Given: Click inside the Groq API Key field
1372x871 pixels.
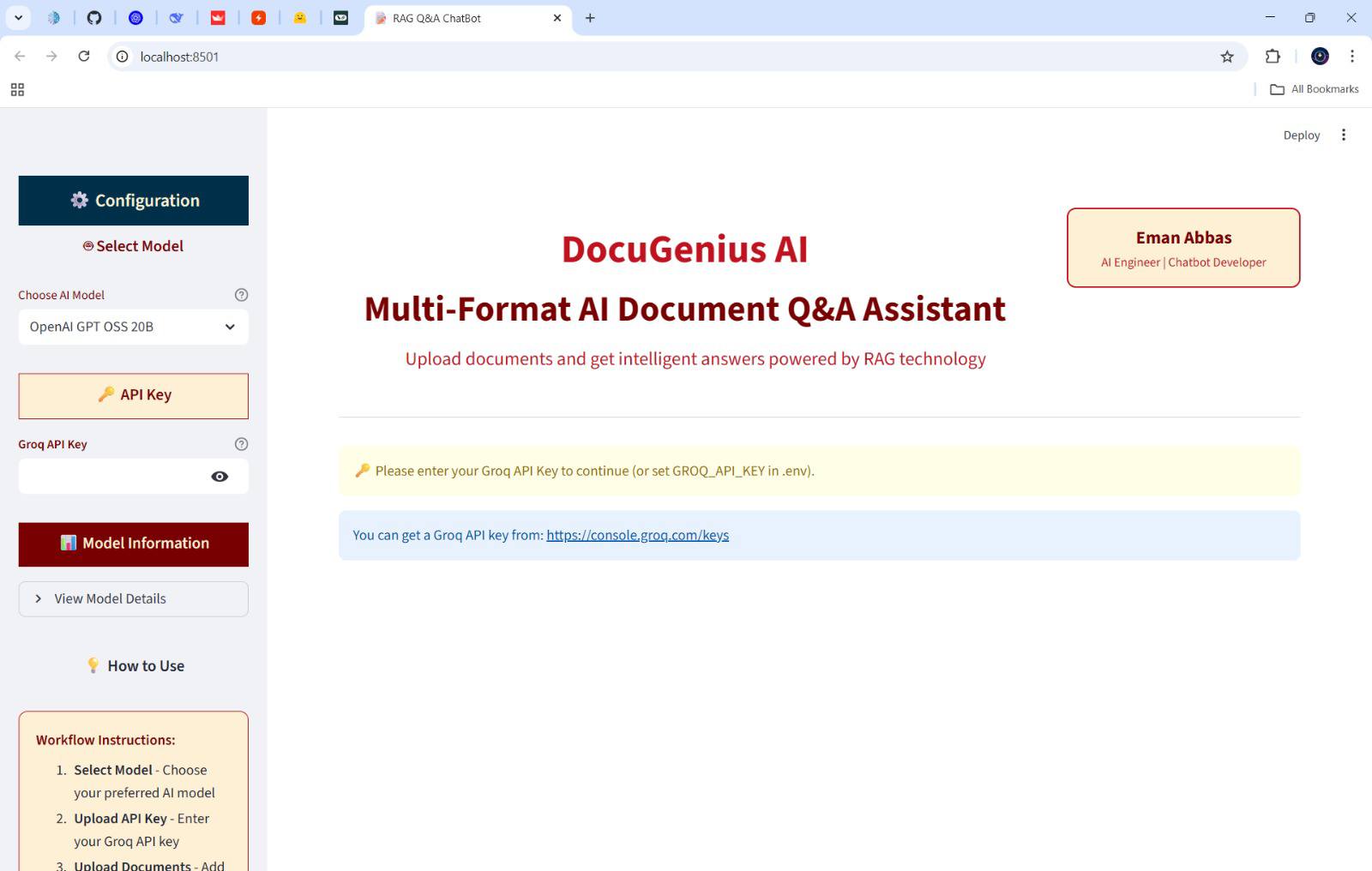Looking at the screenshot, I should click(x=113, y=477).
